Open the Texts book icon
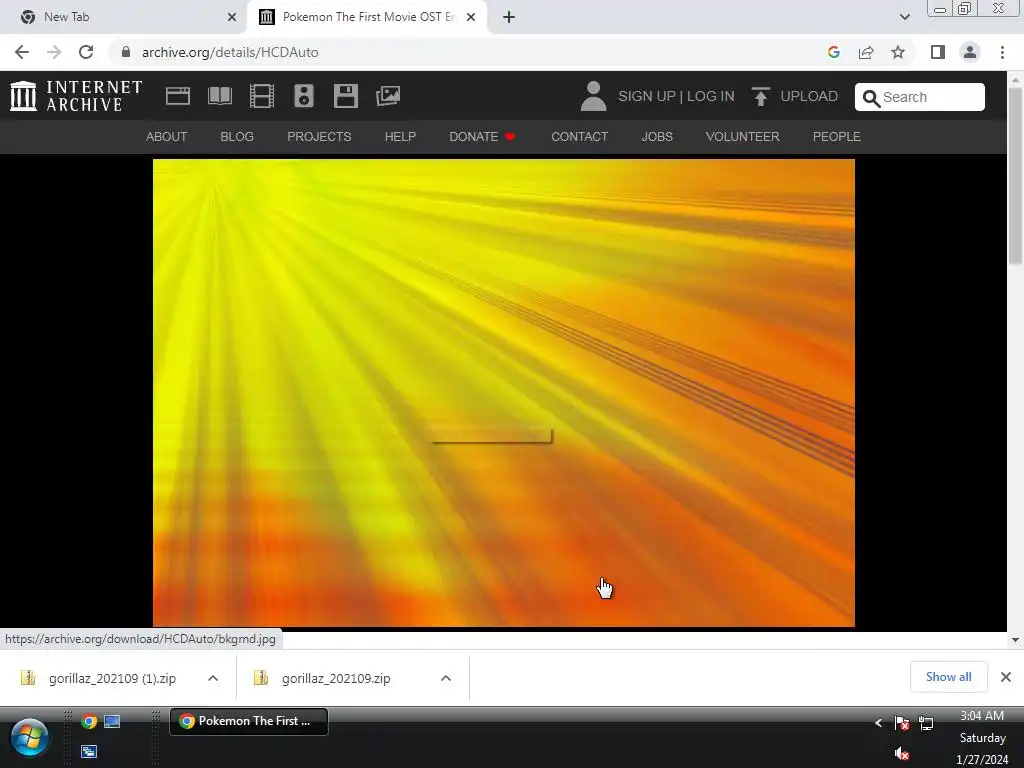Screen dimensions: 1024x768 pos(219,96)
